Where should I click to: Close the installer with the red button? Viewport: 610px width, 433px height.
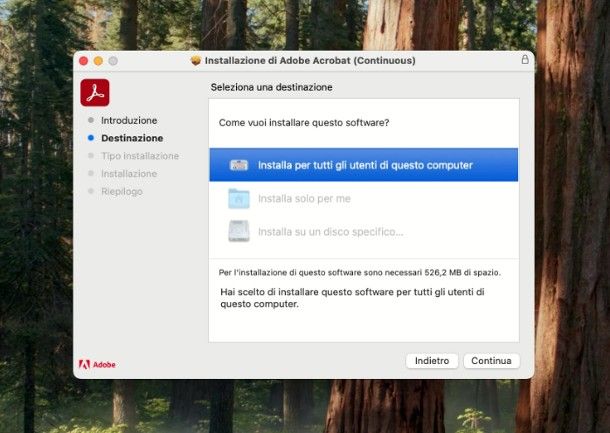84,61
